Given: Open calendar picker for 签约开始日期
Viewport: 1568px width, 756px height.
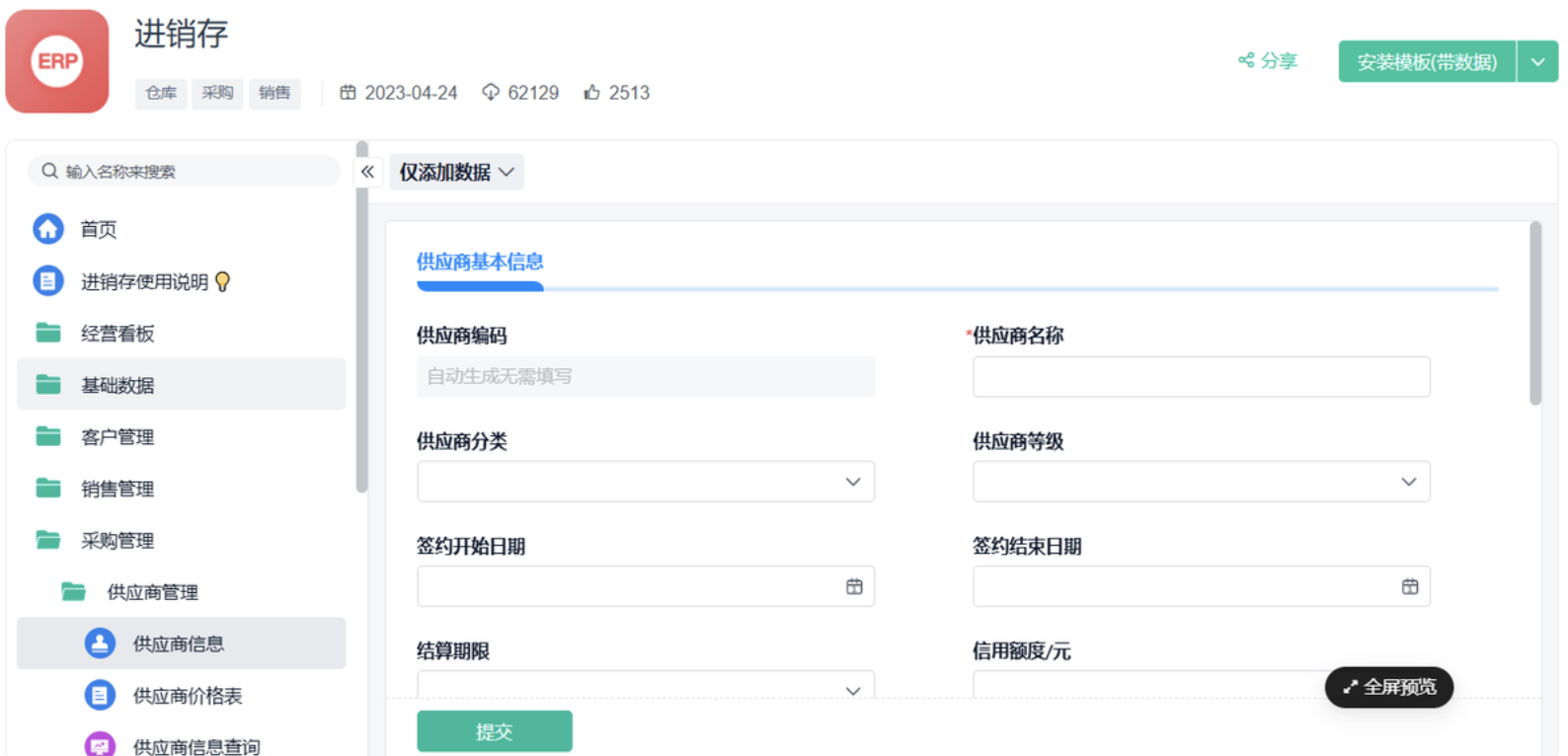Looking at the screenshot, I should tap(854, 586).
